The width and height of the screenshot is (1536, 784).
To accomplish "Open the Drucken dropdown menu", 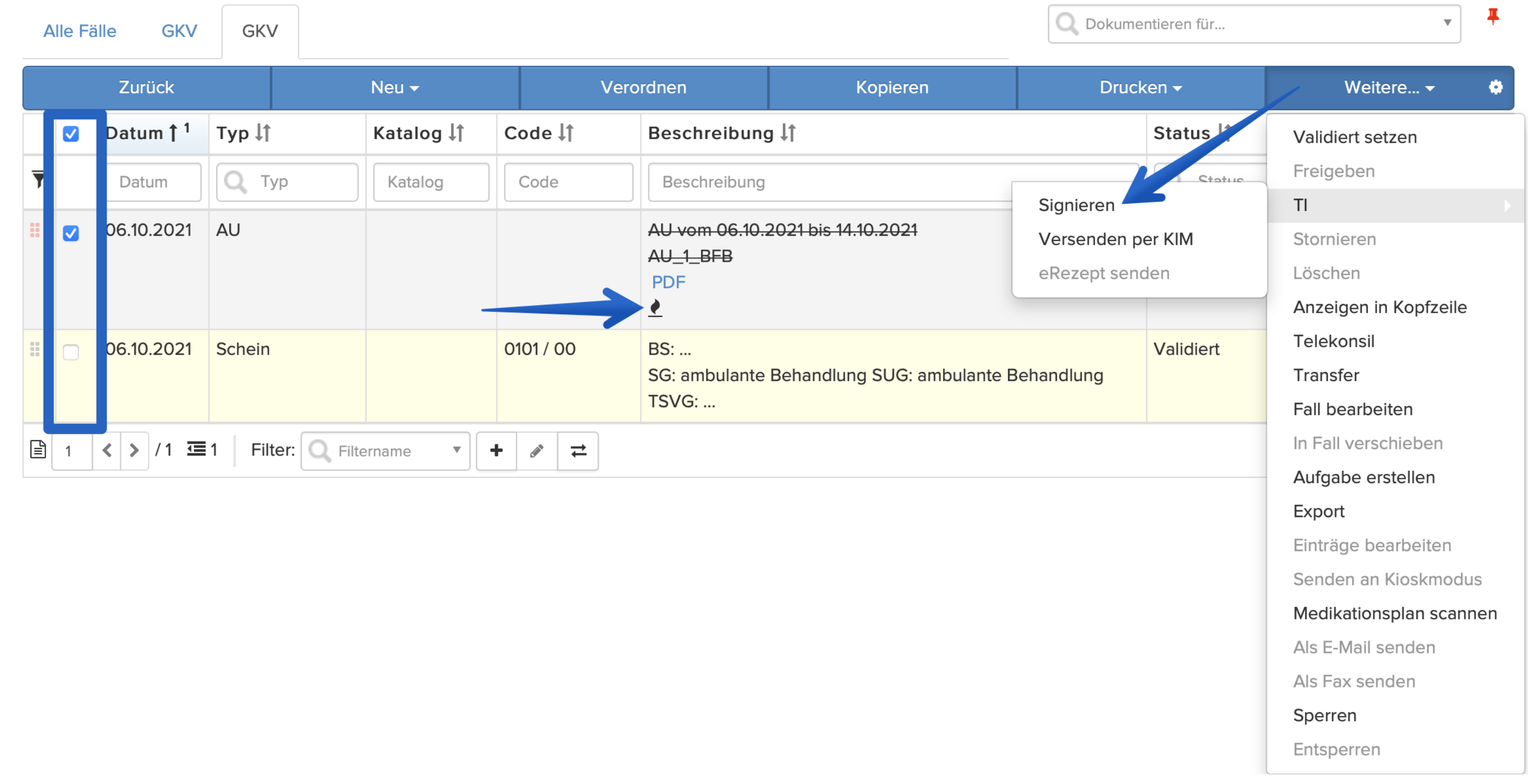I will pos(1141,88).
